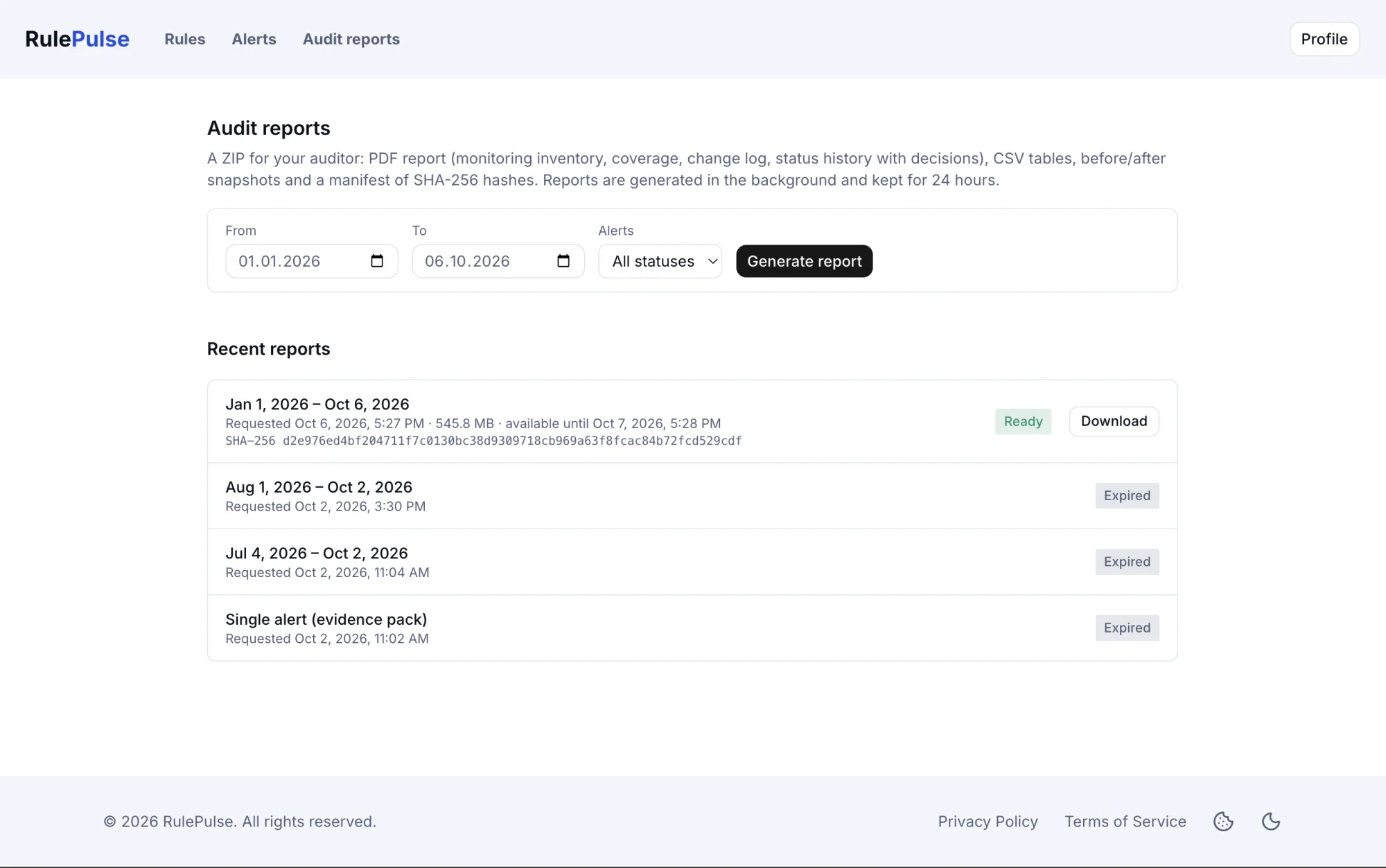Open the To date calendar picker icon
The image size is (1386, 868).
point(563,261)
